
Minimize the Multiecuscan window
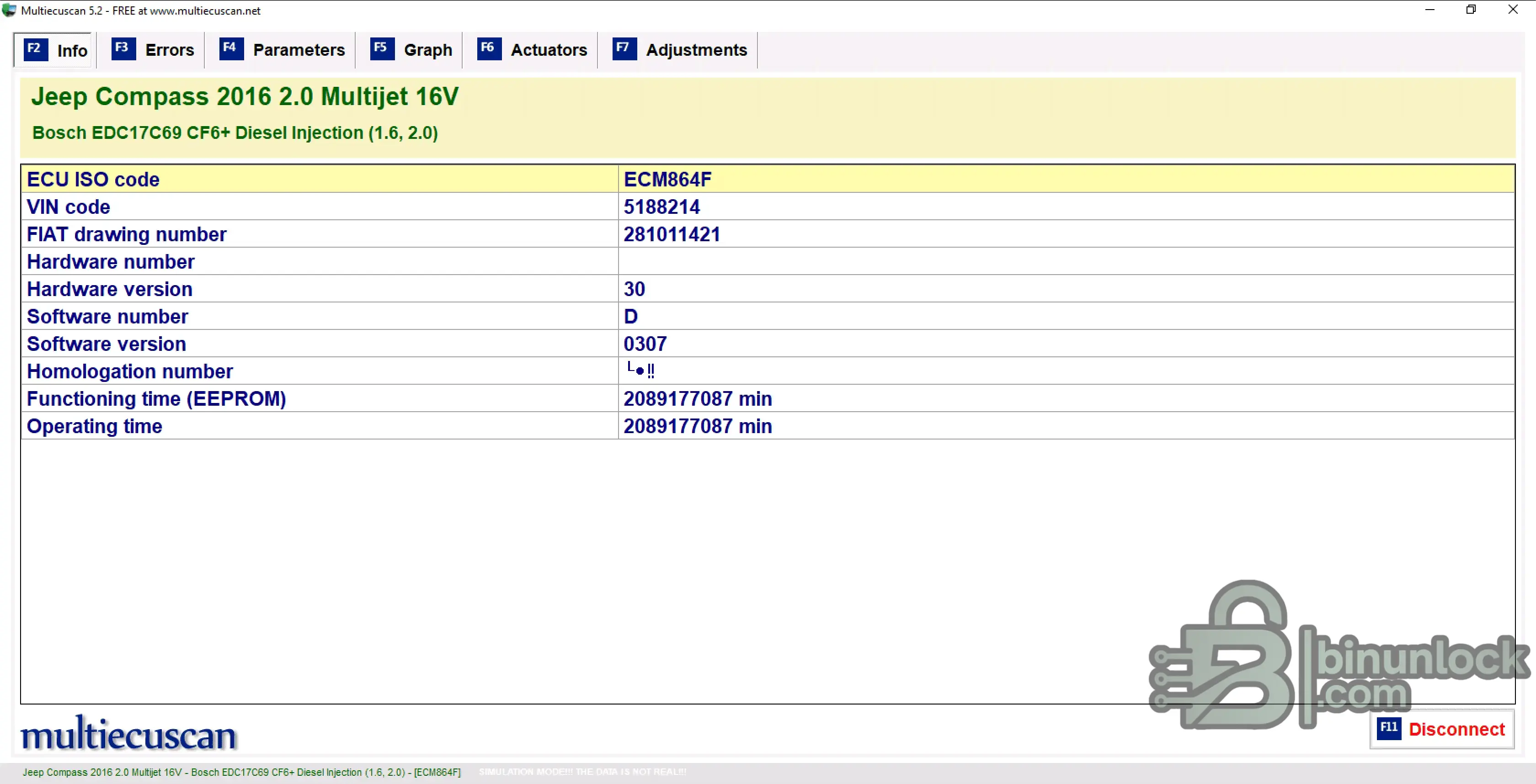(1430, 10)
